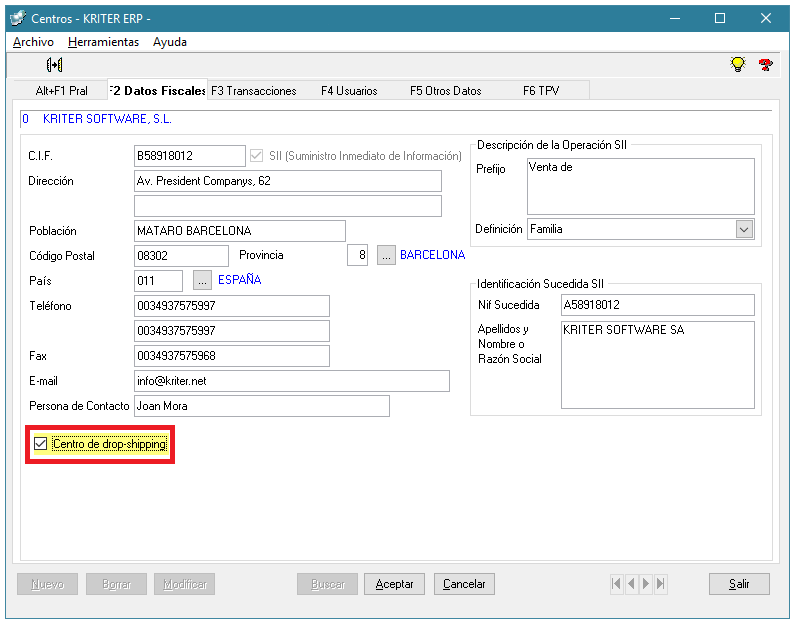
Task: Click Razón Social text area KRITER SOFTWARE SA
Action: point(658,365)
